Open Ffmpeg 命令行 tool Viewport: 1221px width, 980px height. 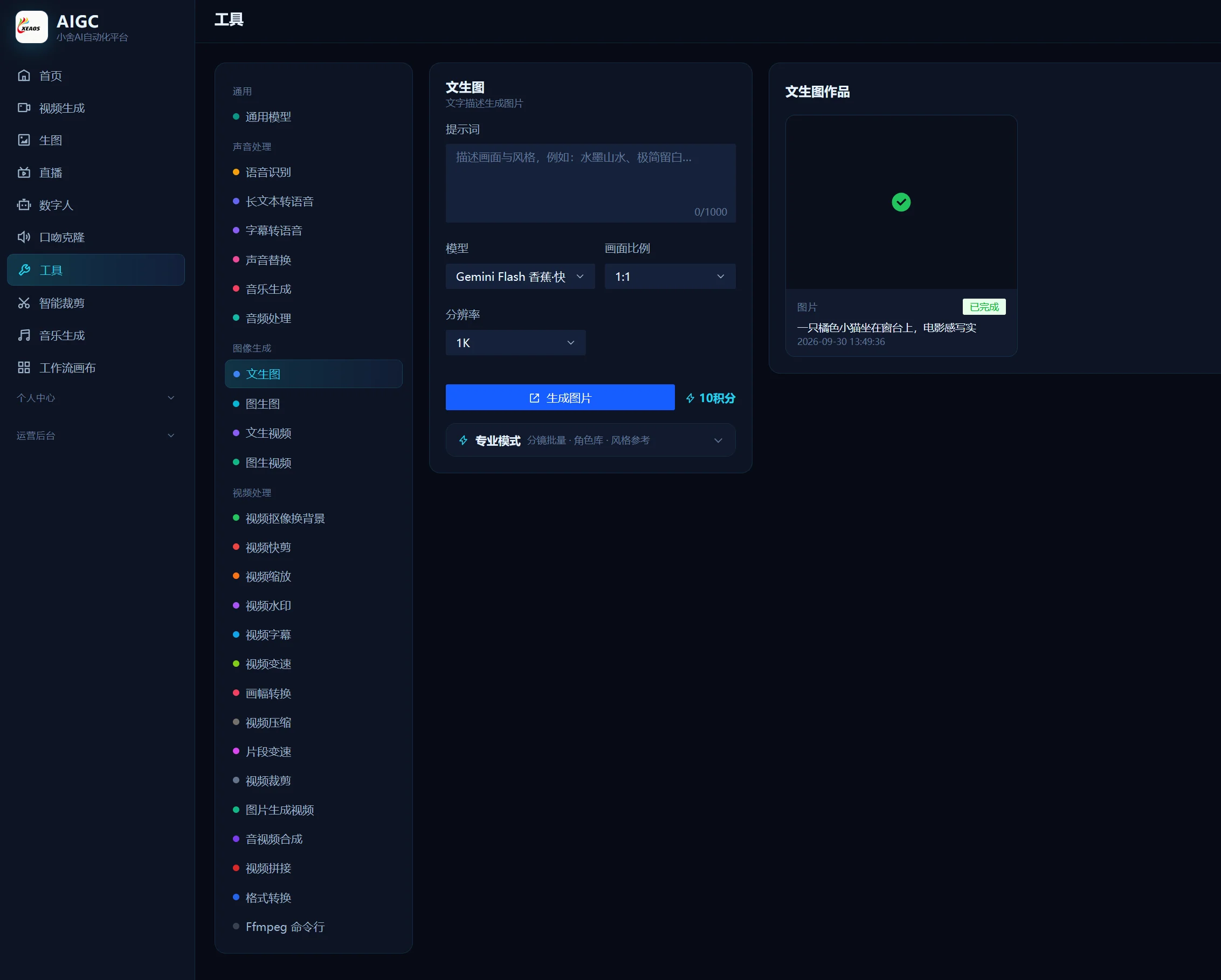pos(313,927)
